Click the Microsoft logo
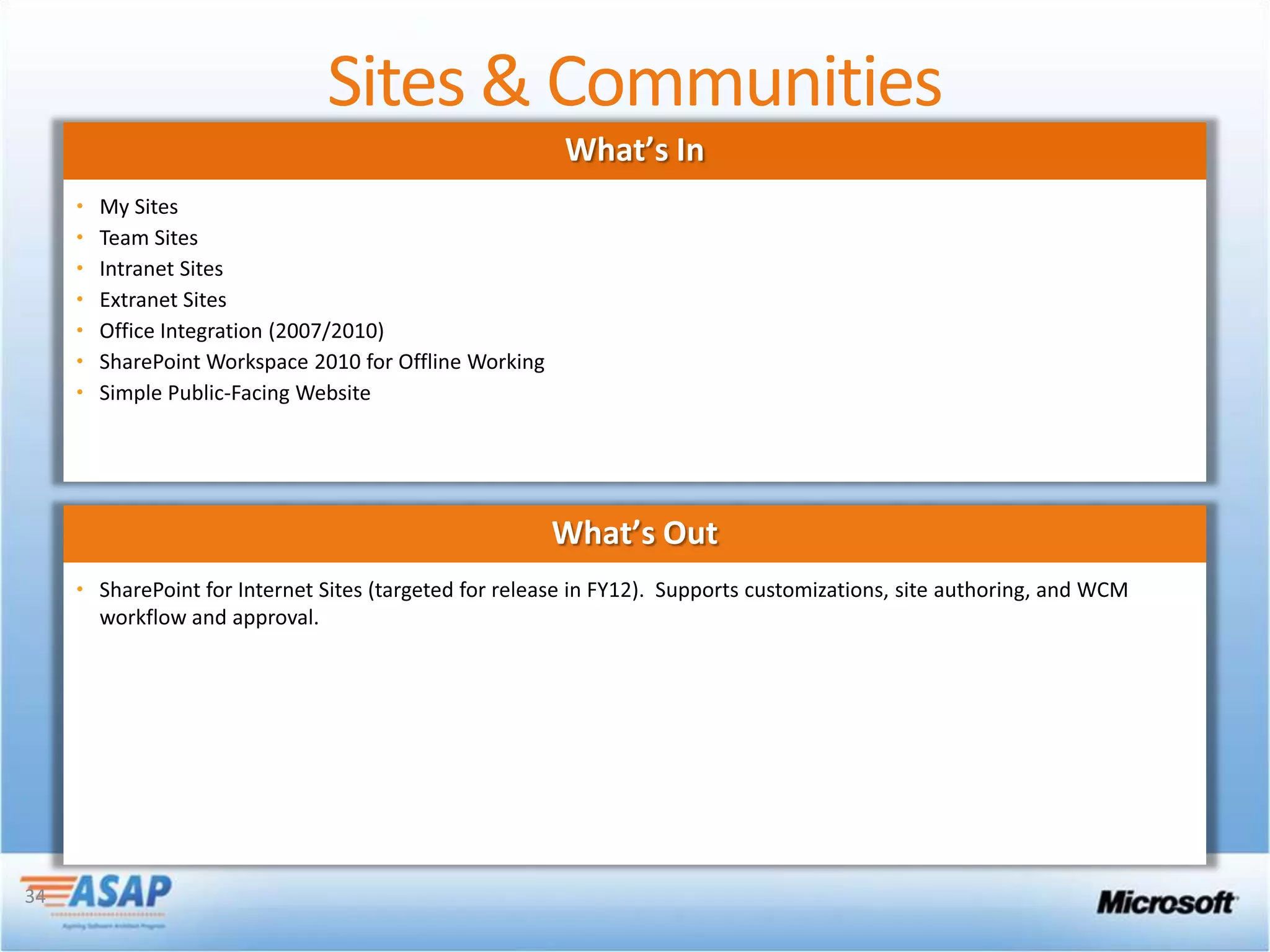Screen dimensions: 1270x952 (x=1166, y=902)
